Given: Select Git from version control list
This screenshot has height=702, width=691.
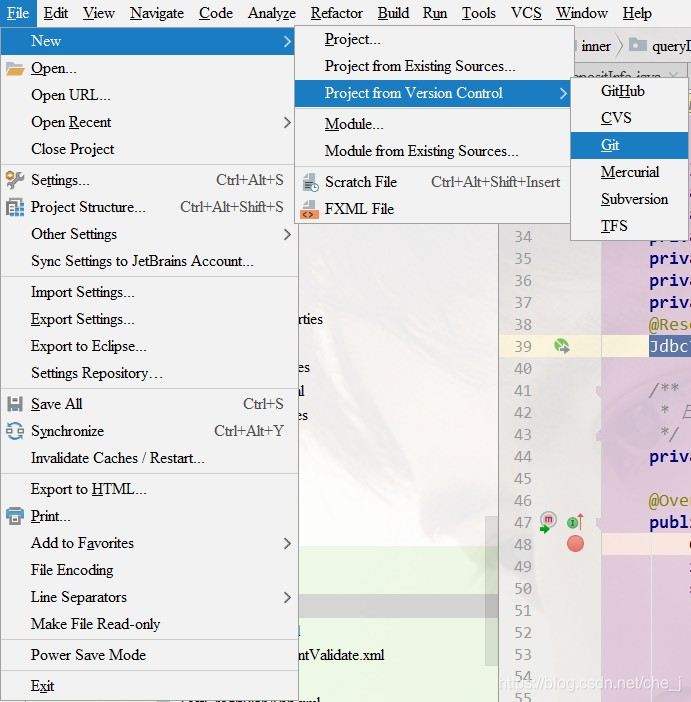Looking at the screenshot, I should 629,145.
